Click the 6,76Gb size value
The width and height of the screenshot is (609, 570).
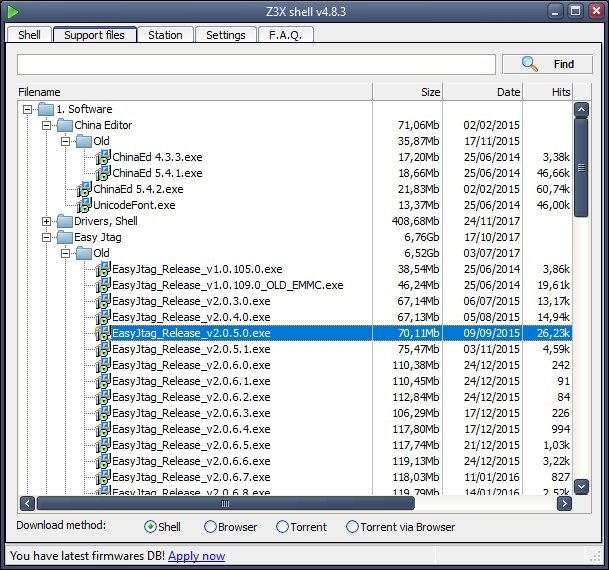(x=421, y=237)
